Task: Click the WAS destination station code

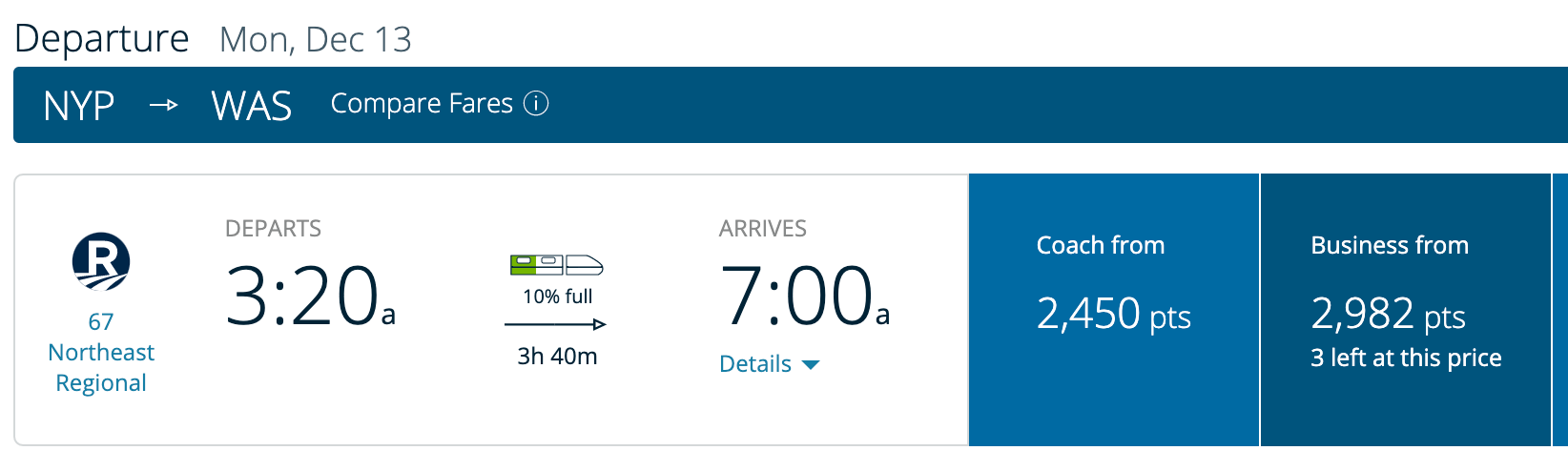Action: coord(252,105)
